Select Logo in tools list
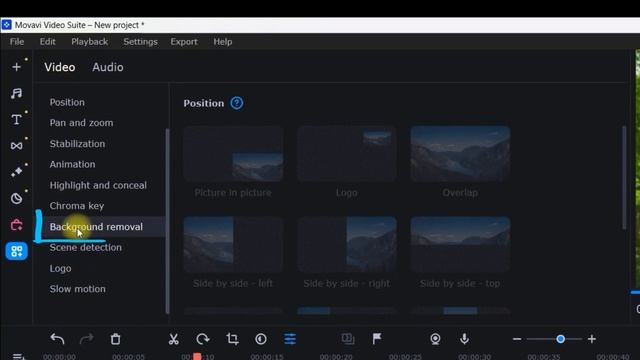Image resolution: width=640 pixels, height=360 pixels. tap(60, 269)
